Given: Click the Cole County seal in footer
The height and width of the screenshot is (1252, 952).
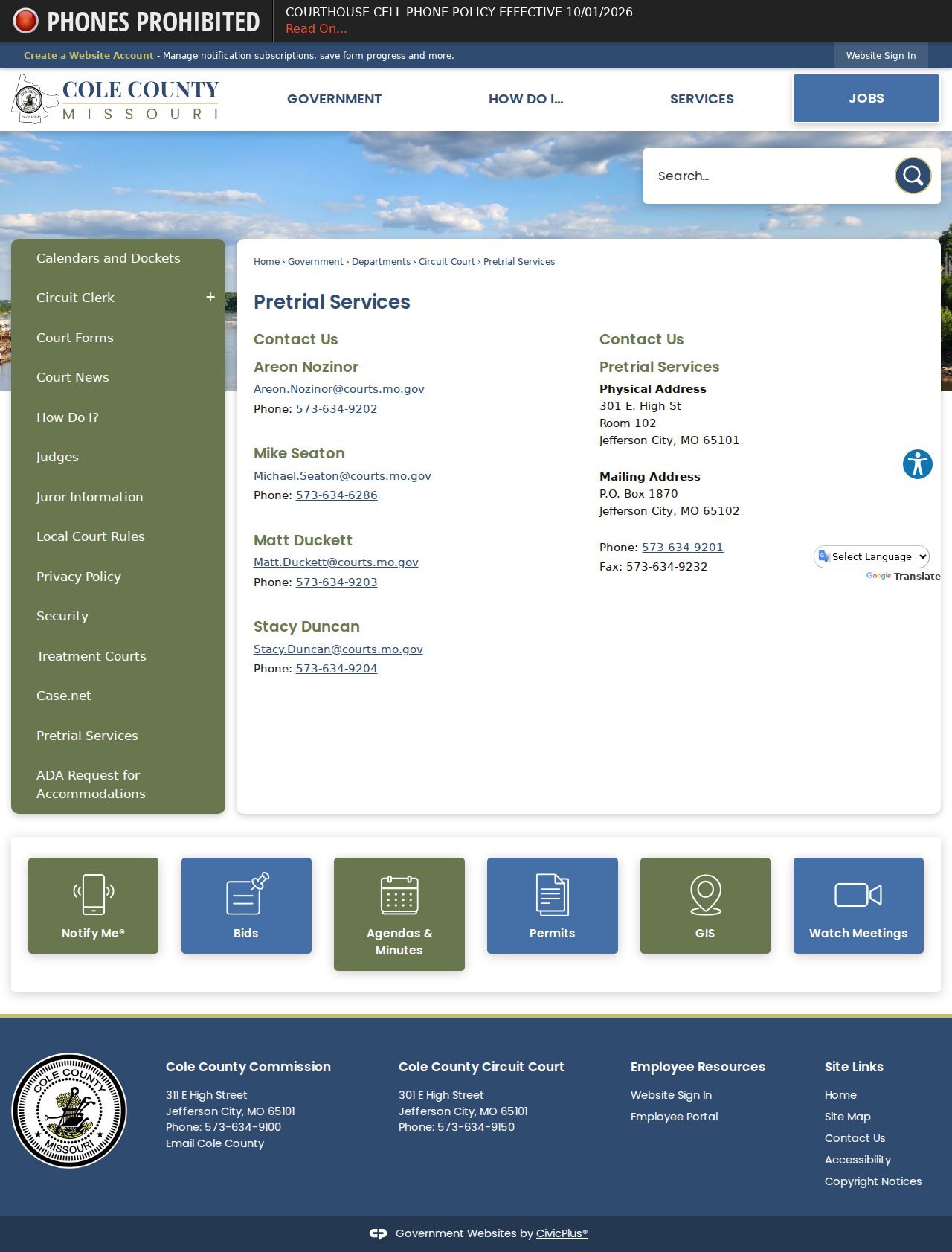Looking at the screenshot, I should pyautogui.click(x=69, y=1111).
